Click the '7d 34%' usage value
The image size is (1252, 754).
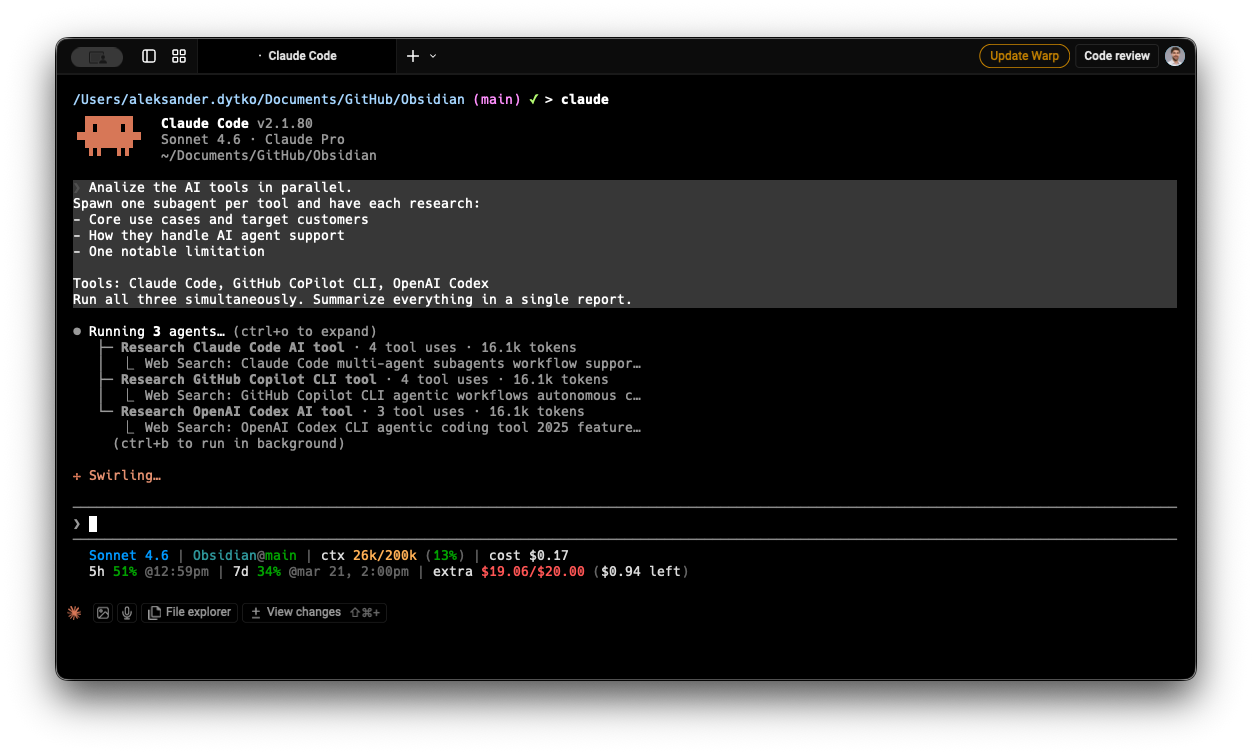[257, 571]
